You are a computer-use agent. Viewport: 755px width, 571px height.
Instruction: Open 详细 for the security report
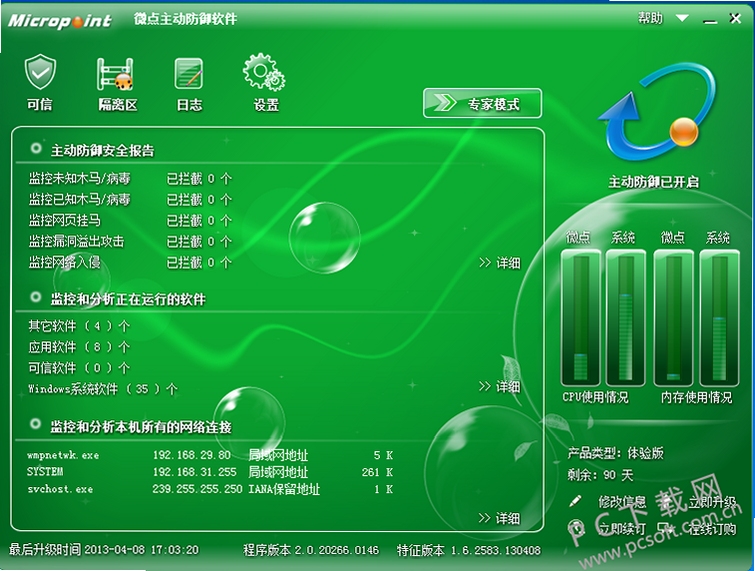click(x=500, y=263)
